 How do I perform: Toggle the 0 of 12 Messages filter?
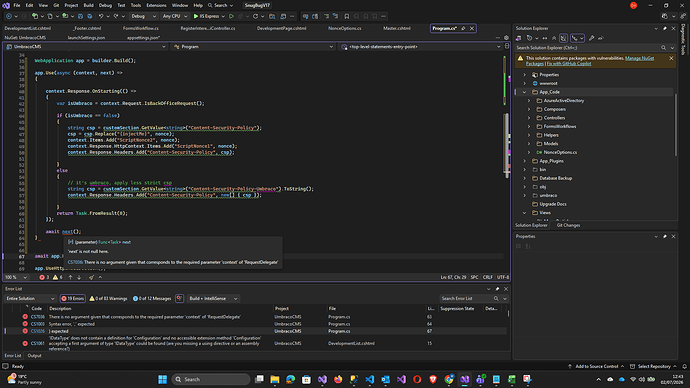(x=152, y=298)
